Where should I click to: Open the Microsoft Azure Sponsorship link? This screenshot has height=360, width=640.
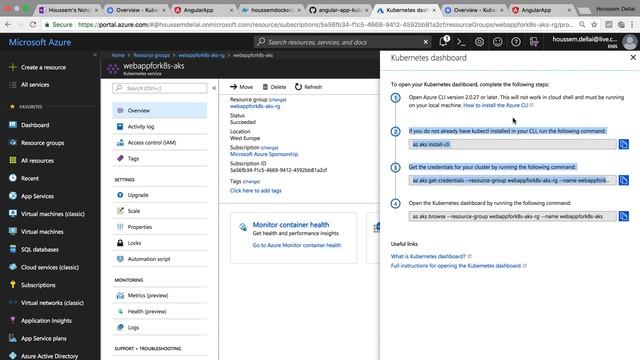[264, 154]
